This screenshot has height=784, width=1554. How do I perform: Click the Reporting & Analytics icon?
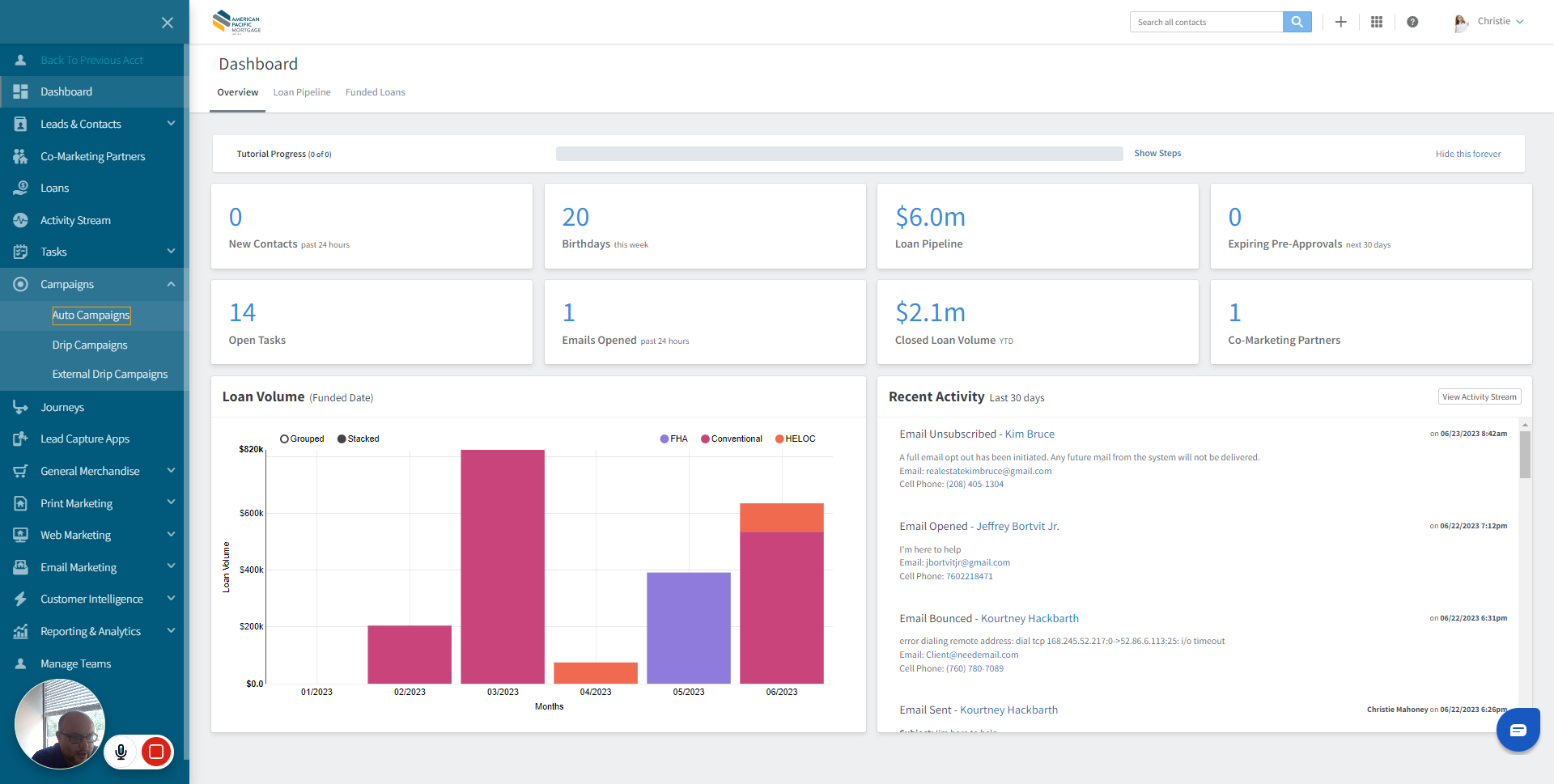tap(21, 631)
